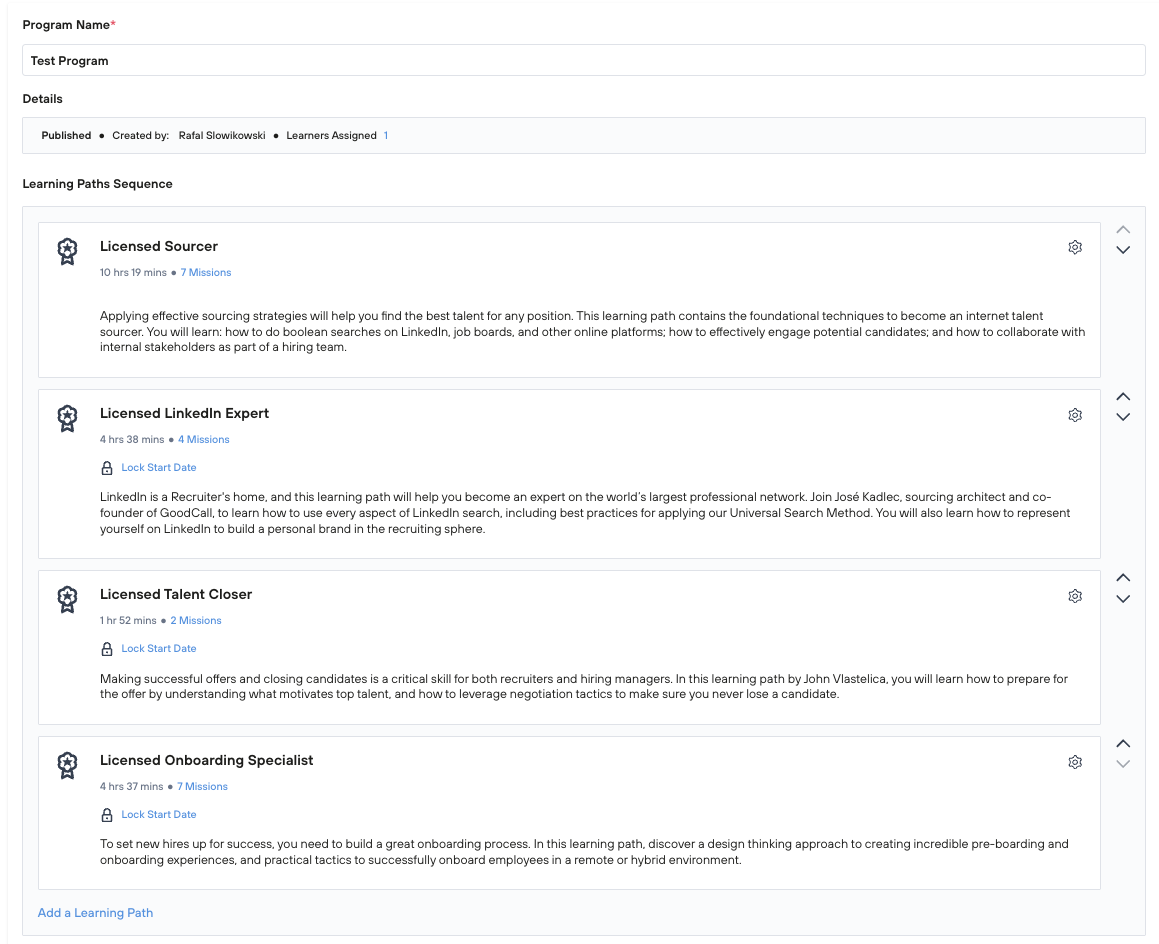Click the Licensed Talent Closer badge icon
This screenshot has width=1159, height=944.
pos(67,599)
